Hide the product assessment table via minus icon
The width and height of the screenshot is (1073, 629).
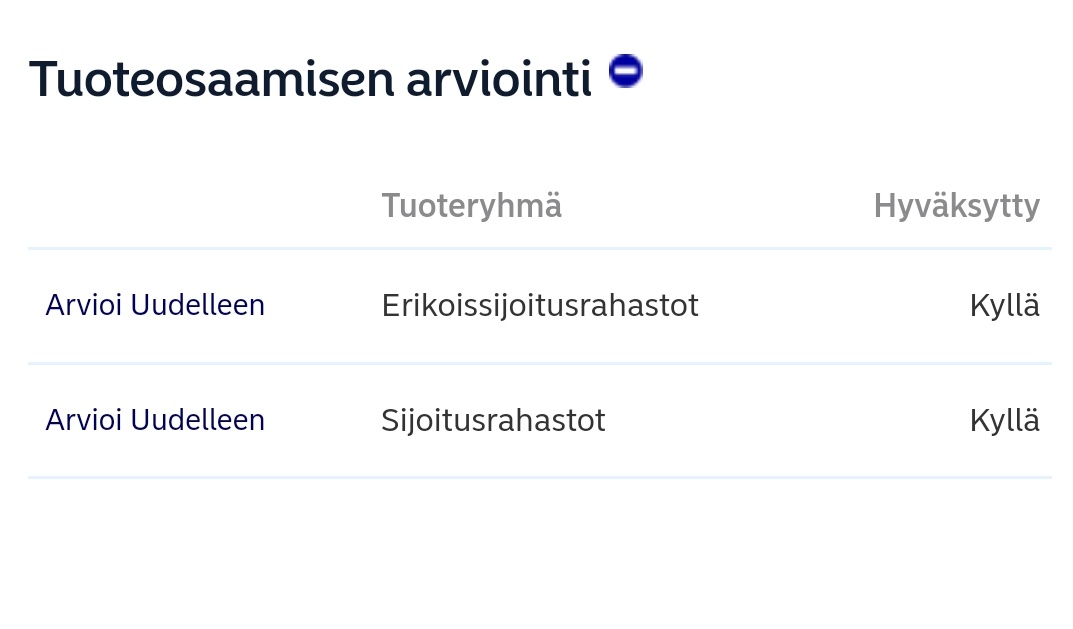click(625, 70)
